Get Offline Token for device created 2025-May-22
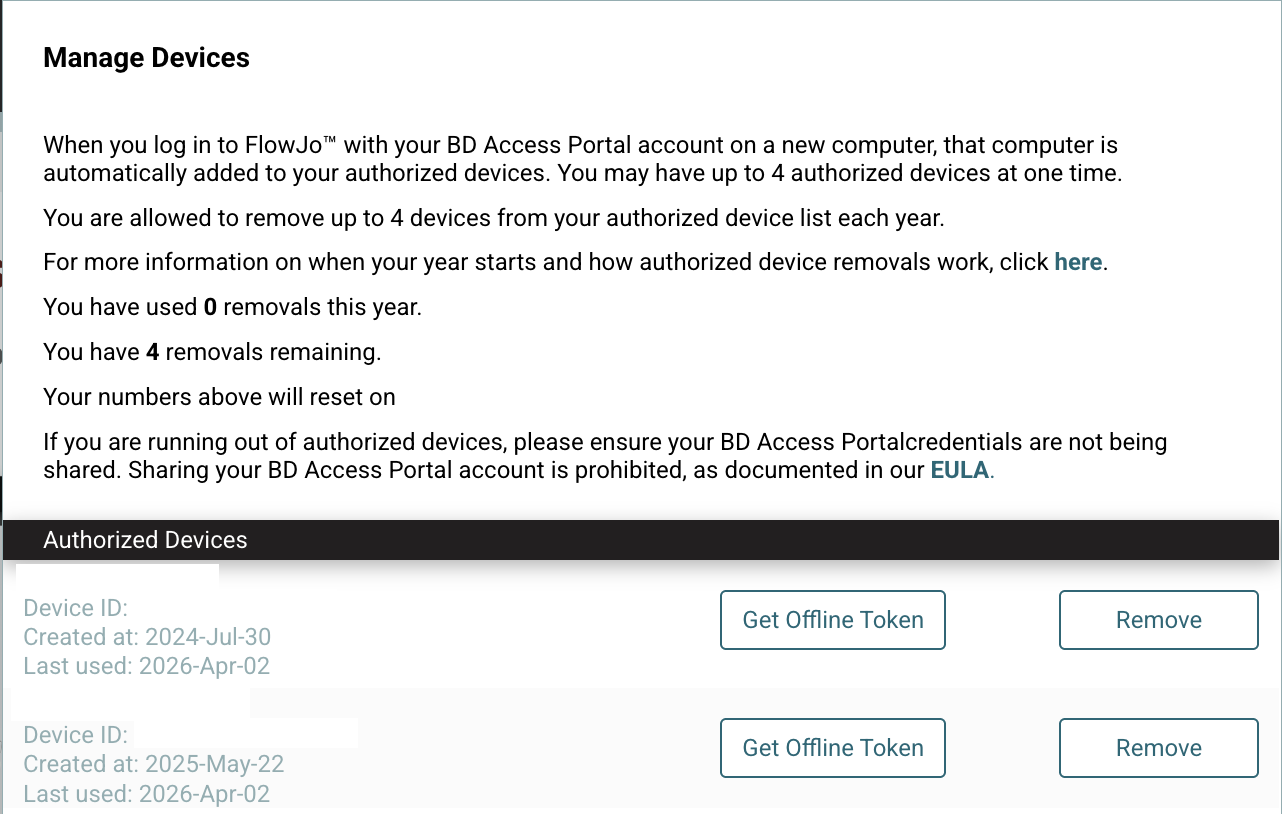The width and height of the screenshot is (1282, 814). pos(832,748)
